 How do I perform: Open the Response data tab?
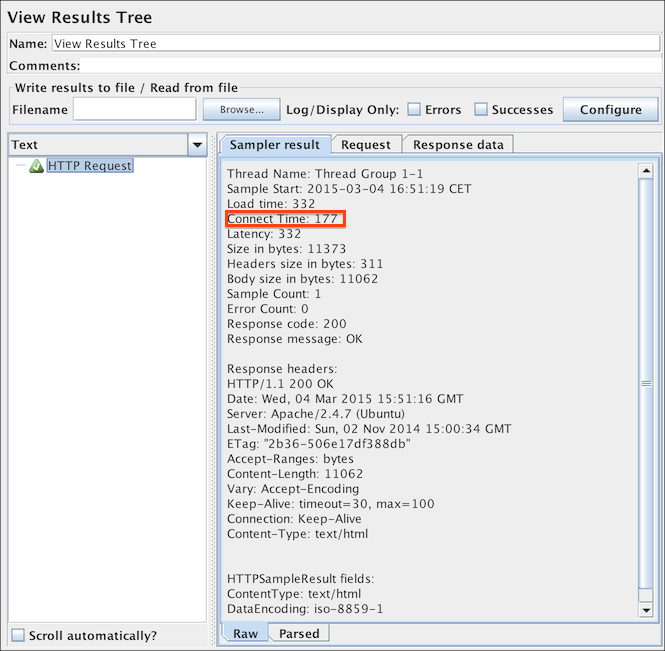tap(458, 145)
